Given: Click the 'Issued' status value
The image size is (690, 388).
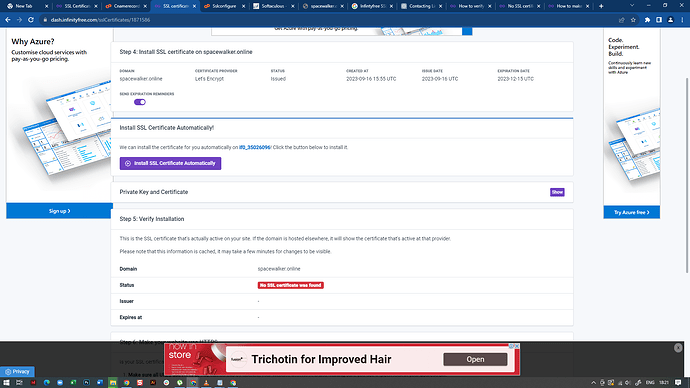Looking at the screenshot, I should 278,79.
